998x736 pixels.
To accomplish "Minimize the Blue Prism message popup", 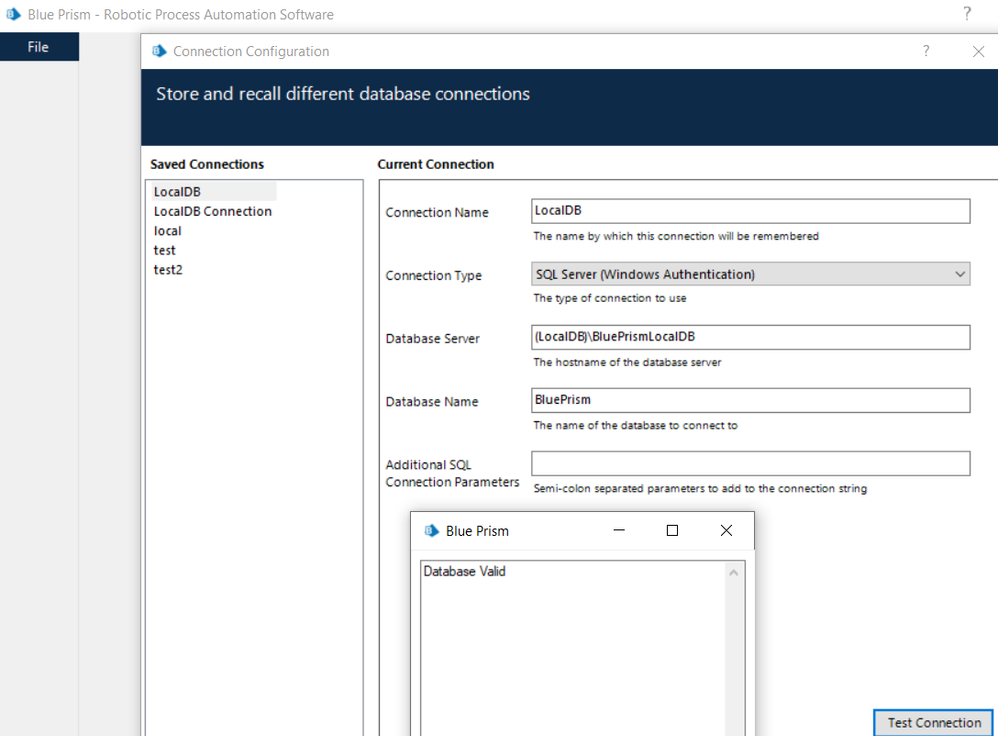I will coord(620,531).
